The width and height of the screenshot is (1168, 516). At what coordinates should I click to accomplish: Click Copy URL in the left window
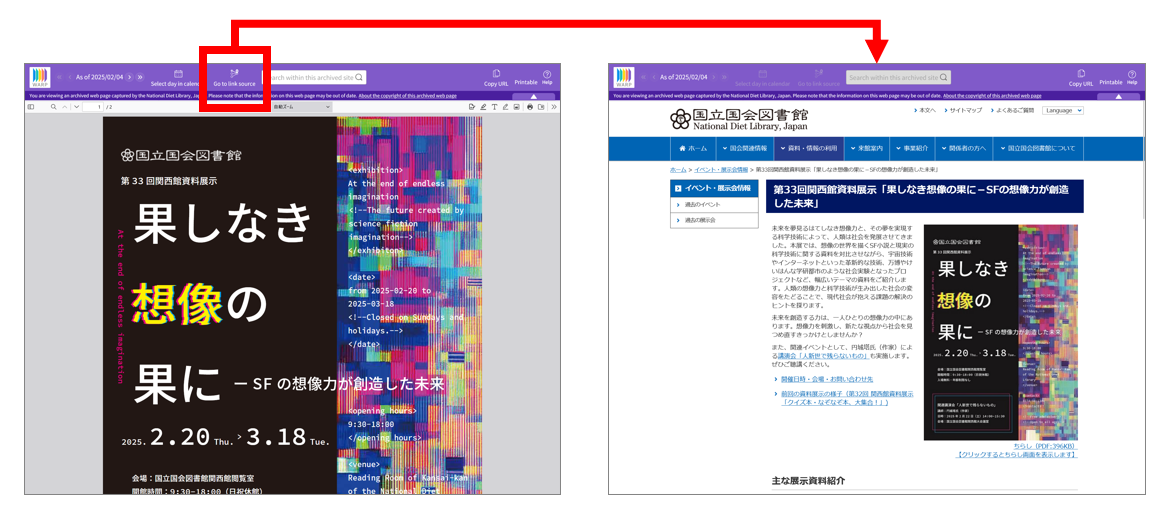[496, 77]
